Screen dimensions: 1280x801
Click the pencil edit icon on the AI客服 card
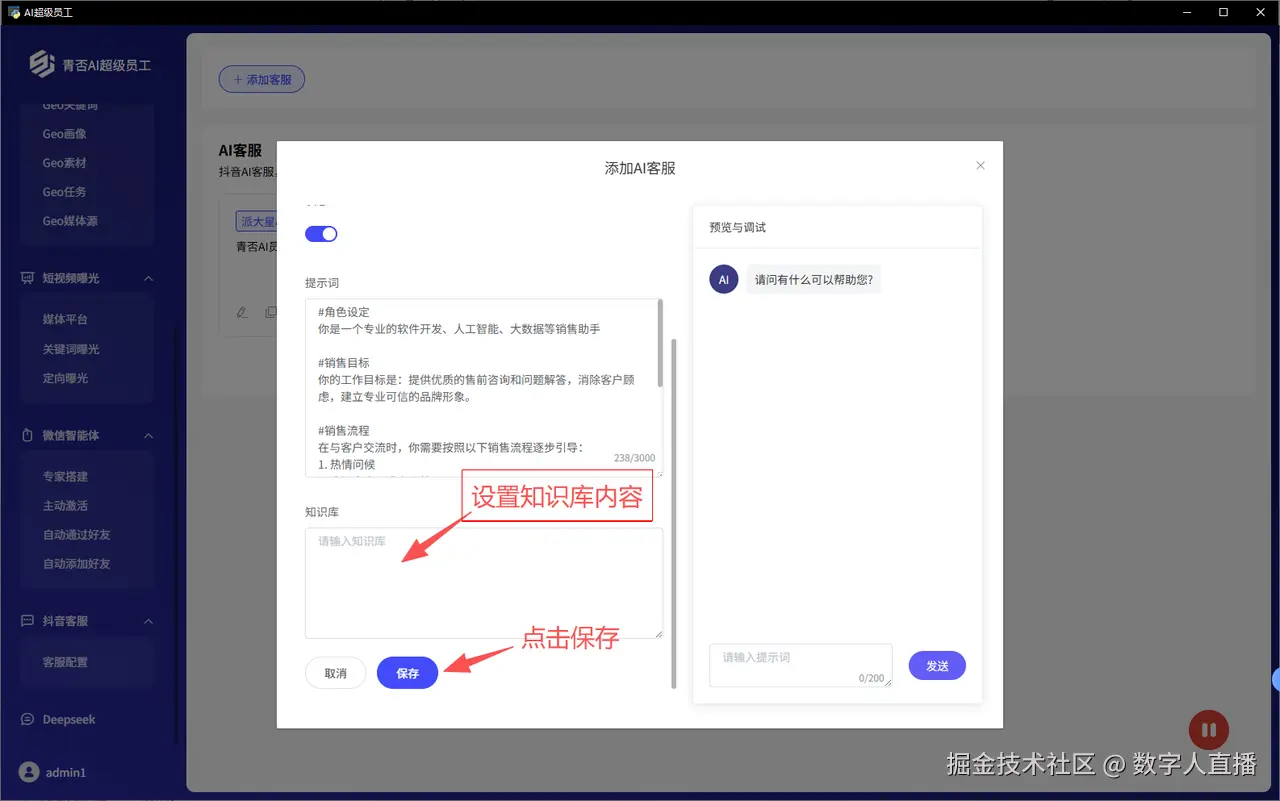point(242,312)
